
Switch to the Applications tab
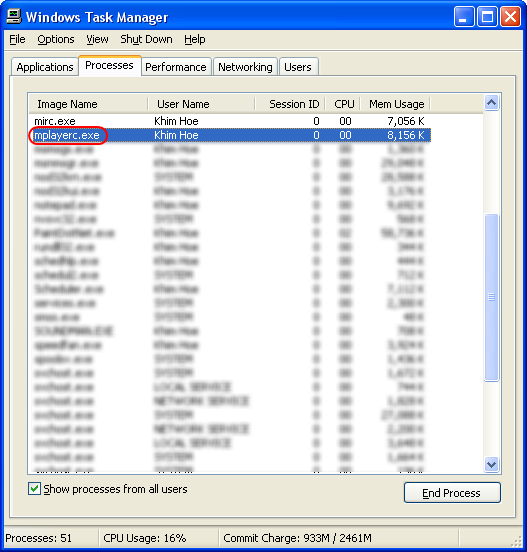(45, 67)
